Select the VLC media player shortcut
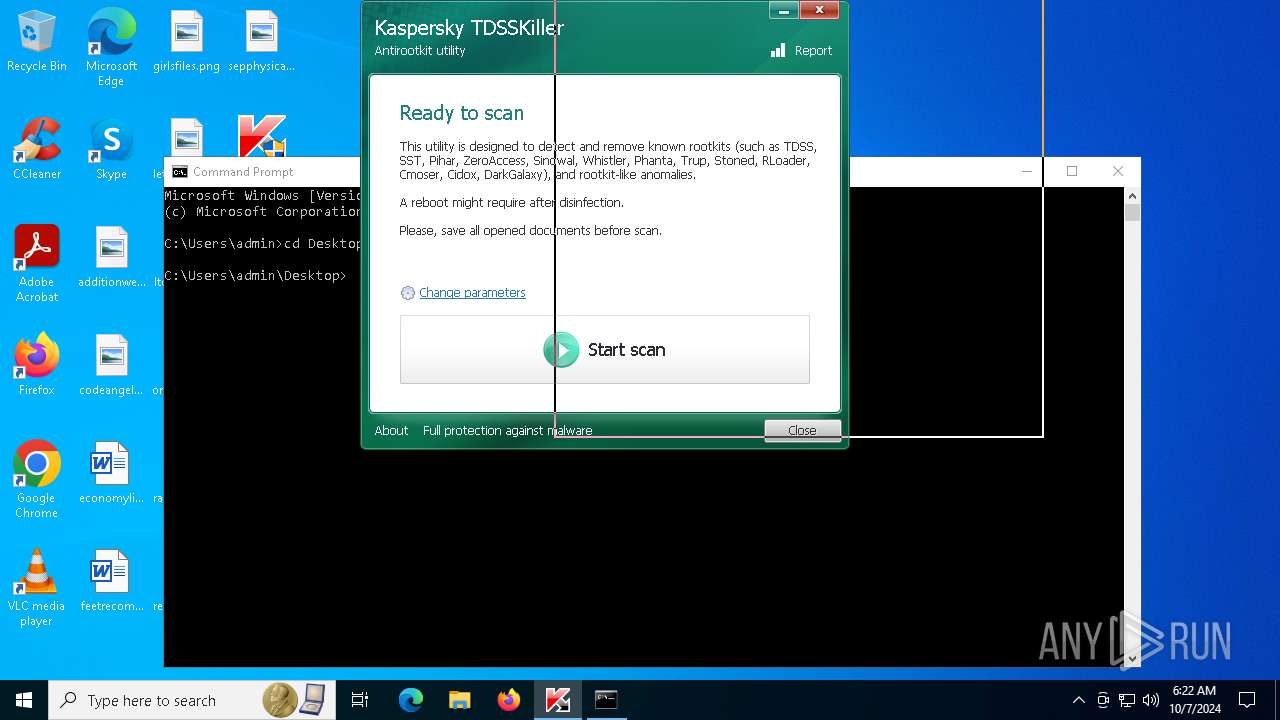The height and width of the screenshot is (720, 1280). [37, 587]
